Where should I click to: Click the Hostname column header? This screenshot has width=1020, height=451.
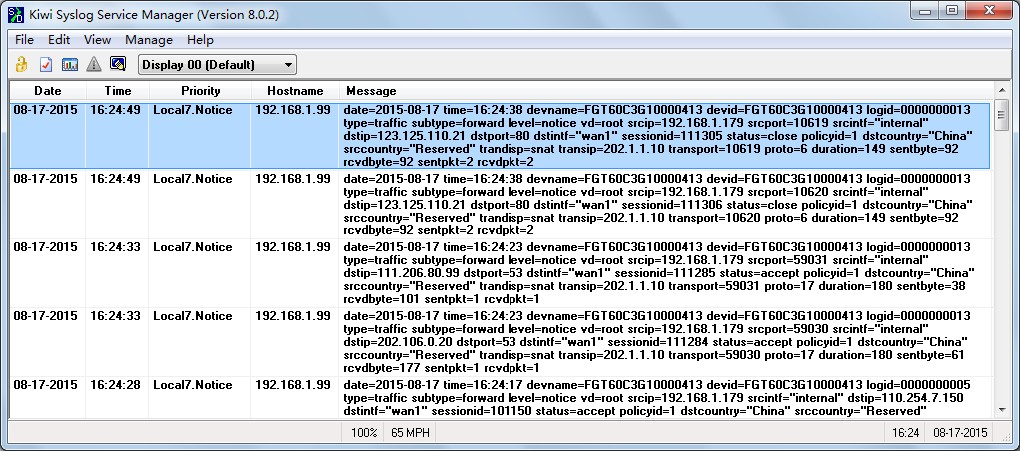(295, 91)
